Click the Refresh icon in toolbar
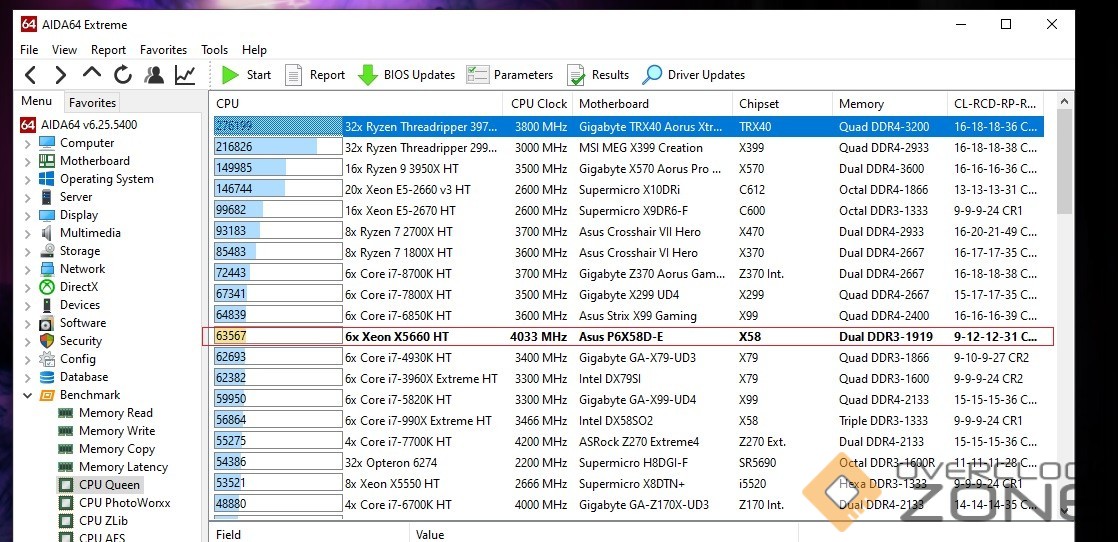The height and width of the screenshot is (542, 1118). click(x=123, y=75)
